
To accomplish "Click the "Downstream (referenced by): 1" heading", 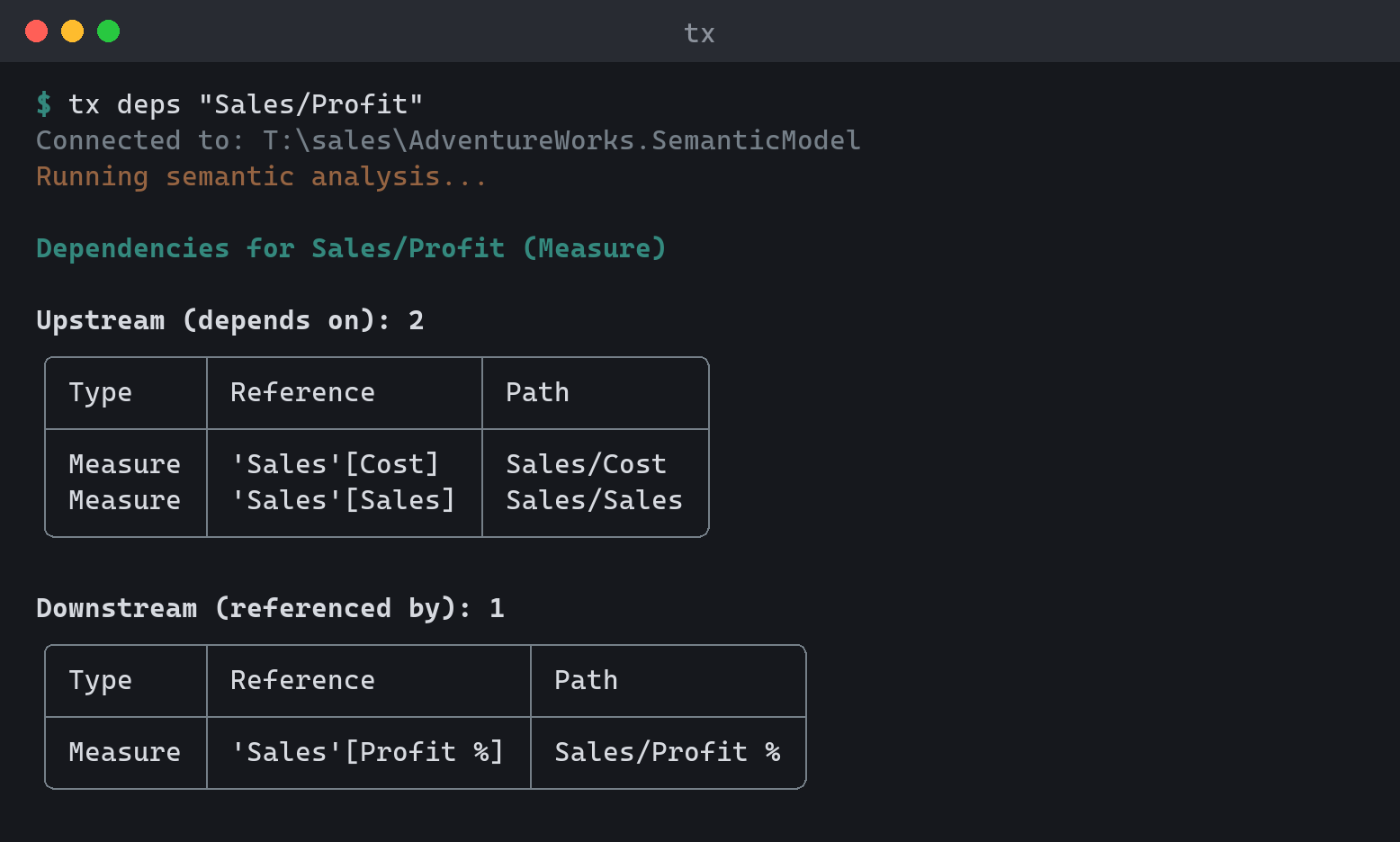I will tap(270, 608).
